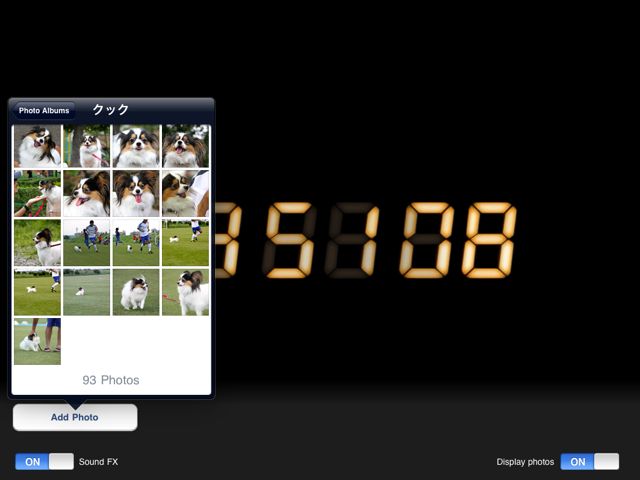Screen dimensions: 640x480
Task: Choose second-row dog with tongue out left
Action: [87, 193]
